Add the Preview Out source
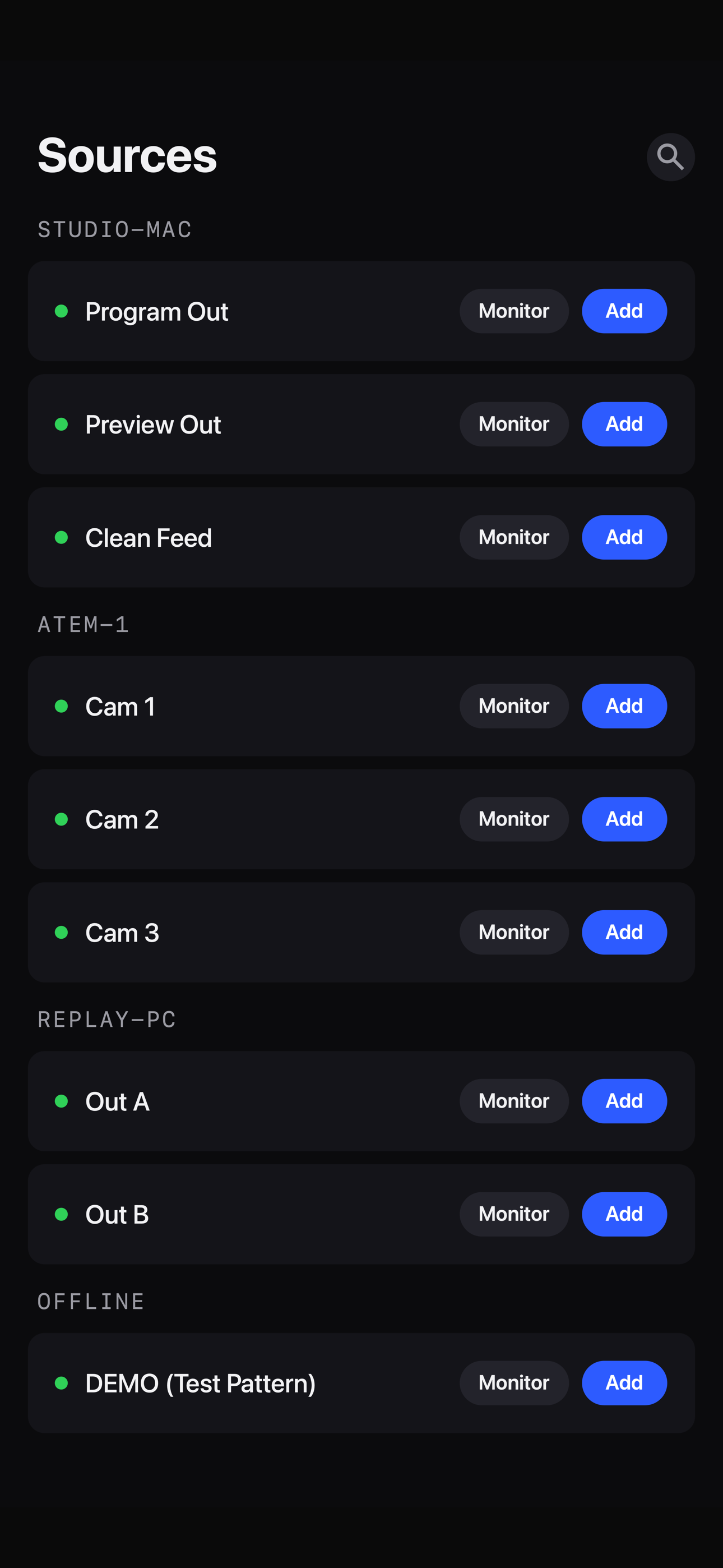 point(624,423)
